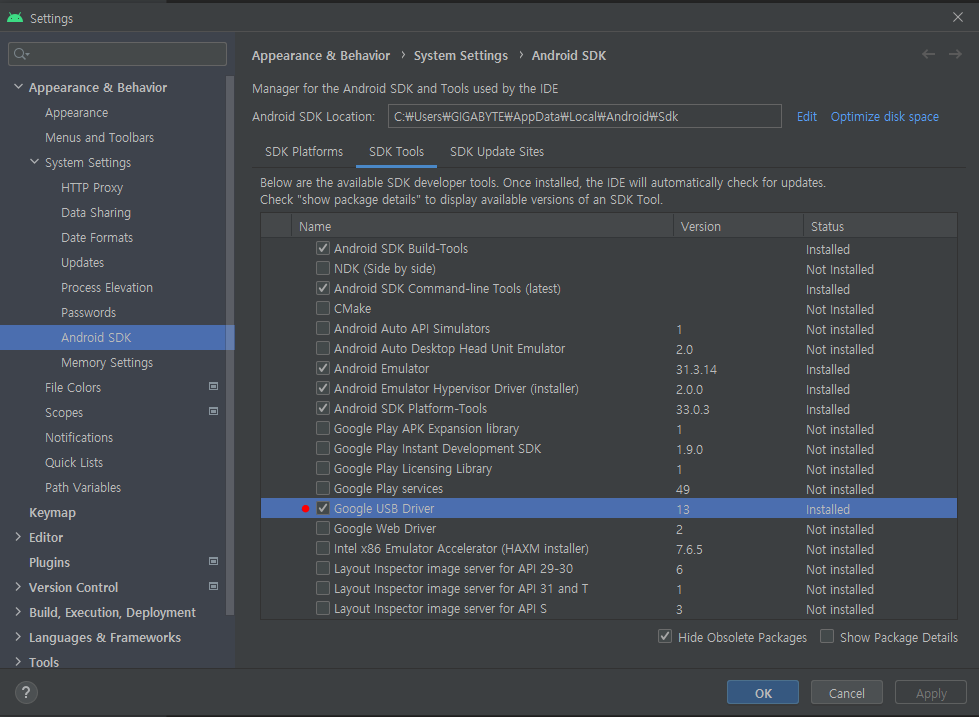This screenshot has height=717, width=979.
Task: Toggle Google USB Driver checkbox
Action: click(x=323, y=508)
